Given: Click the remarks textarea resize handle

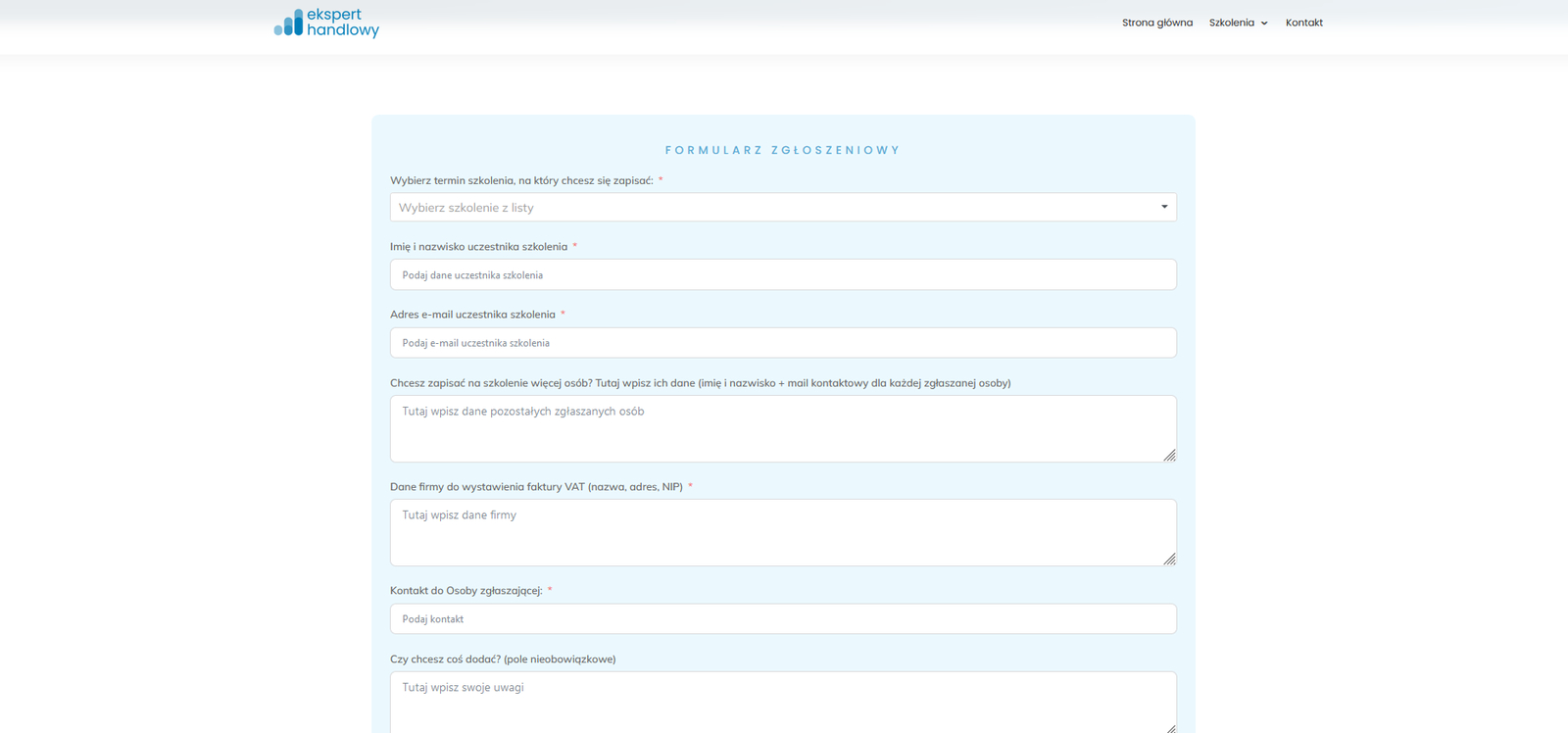Looking at the screenshot, I should (1169, 727).
